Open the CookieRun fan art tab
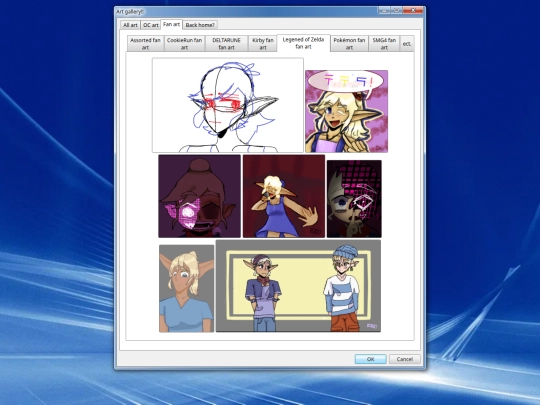This screenshot has height=405, width=540. pyautogui.click(x=184, y=44)
